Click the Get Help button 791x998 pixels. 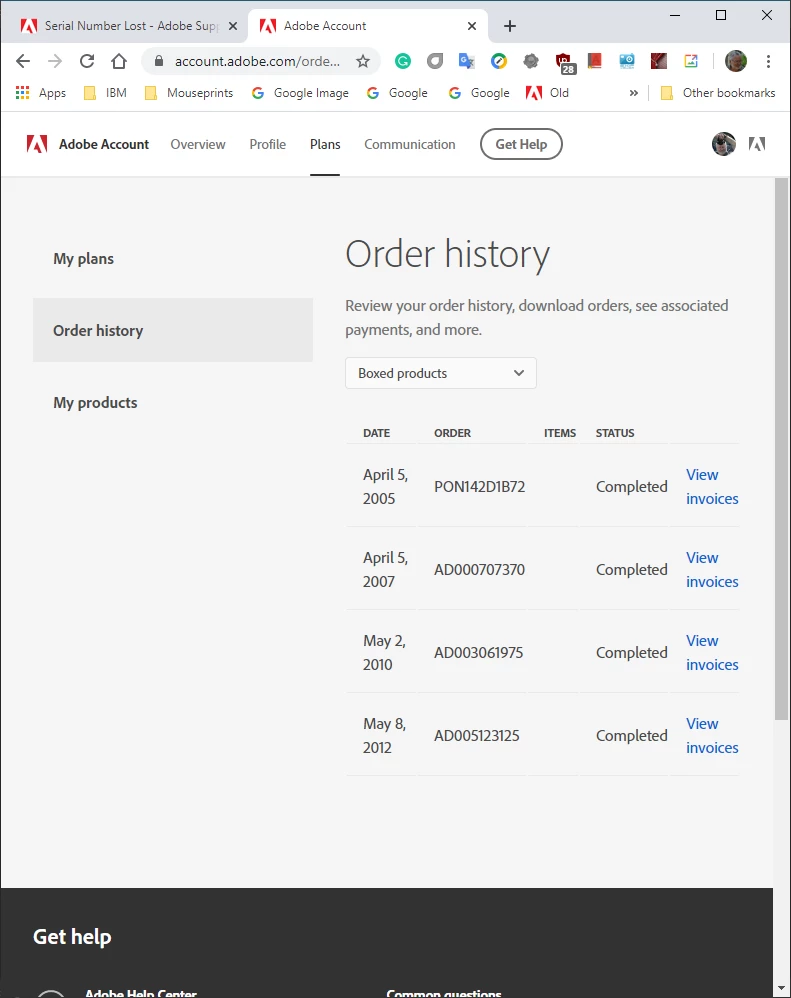[521, 144]
